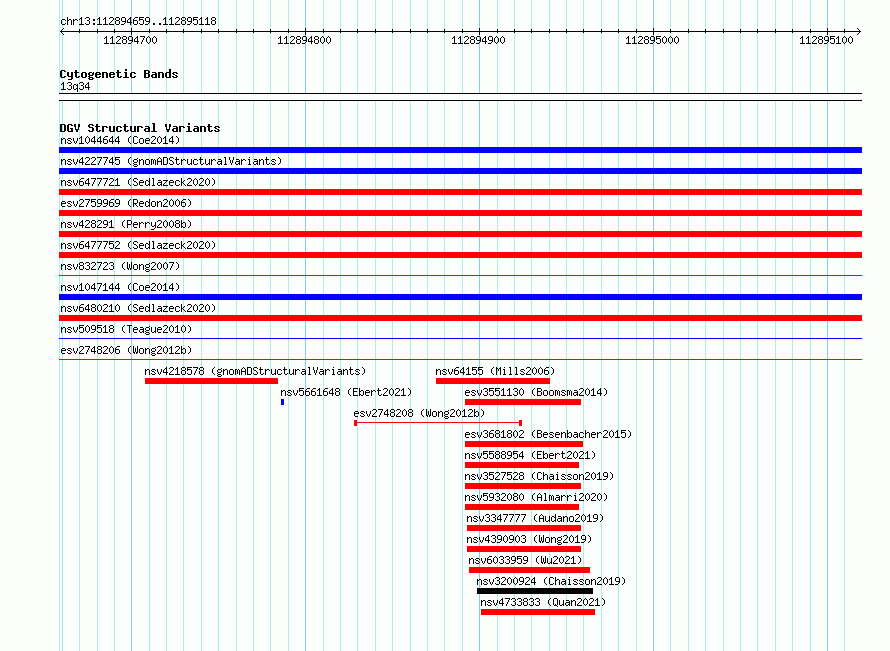Click the 112895000 ruler position
This screenshot has height=651, width=890.
click(x=652, y=40)
